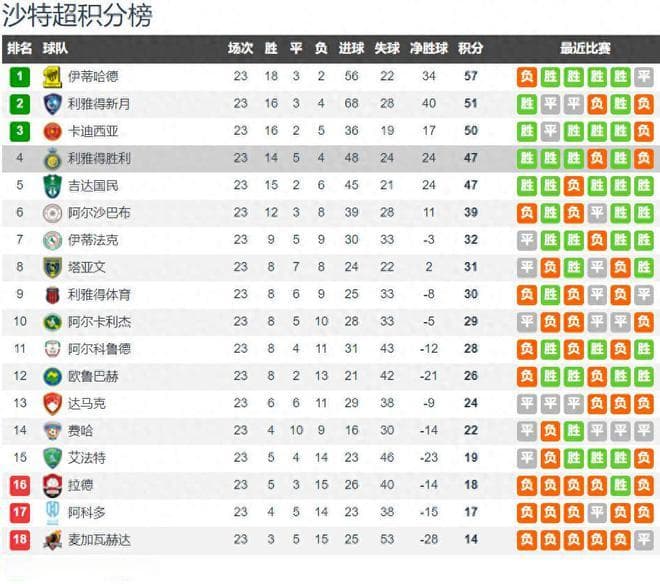Click the 吉达国民 green shield logo

coord(52,186)
